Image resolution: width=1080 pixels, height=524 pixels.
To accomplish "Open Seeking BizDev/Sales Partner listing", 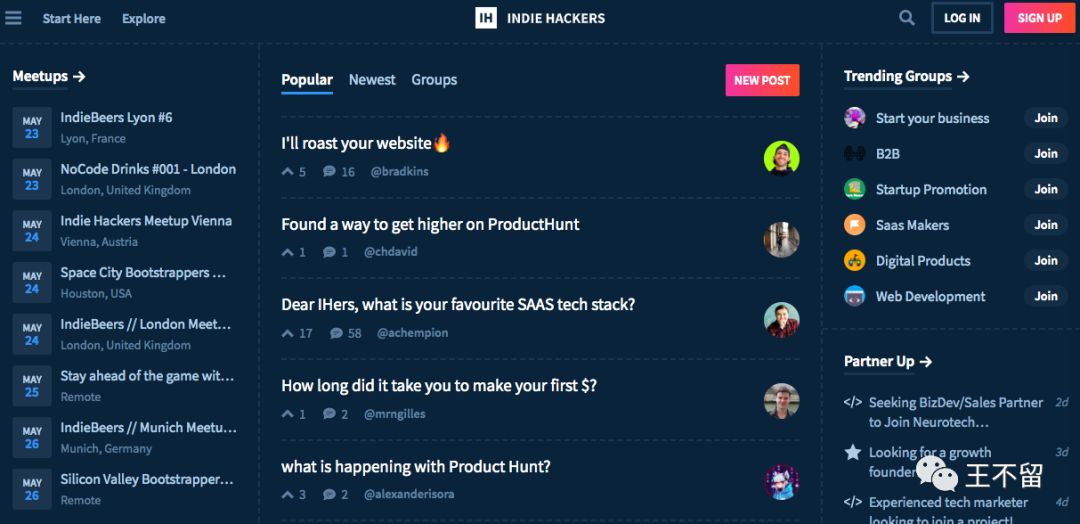I will click(x=956, y=412).
